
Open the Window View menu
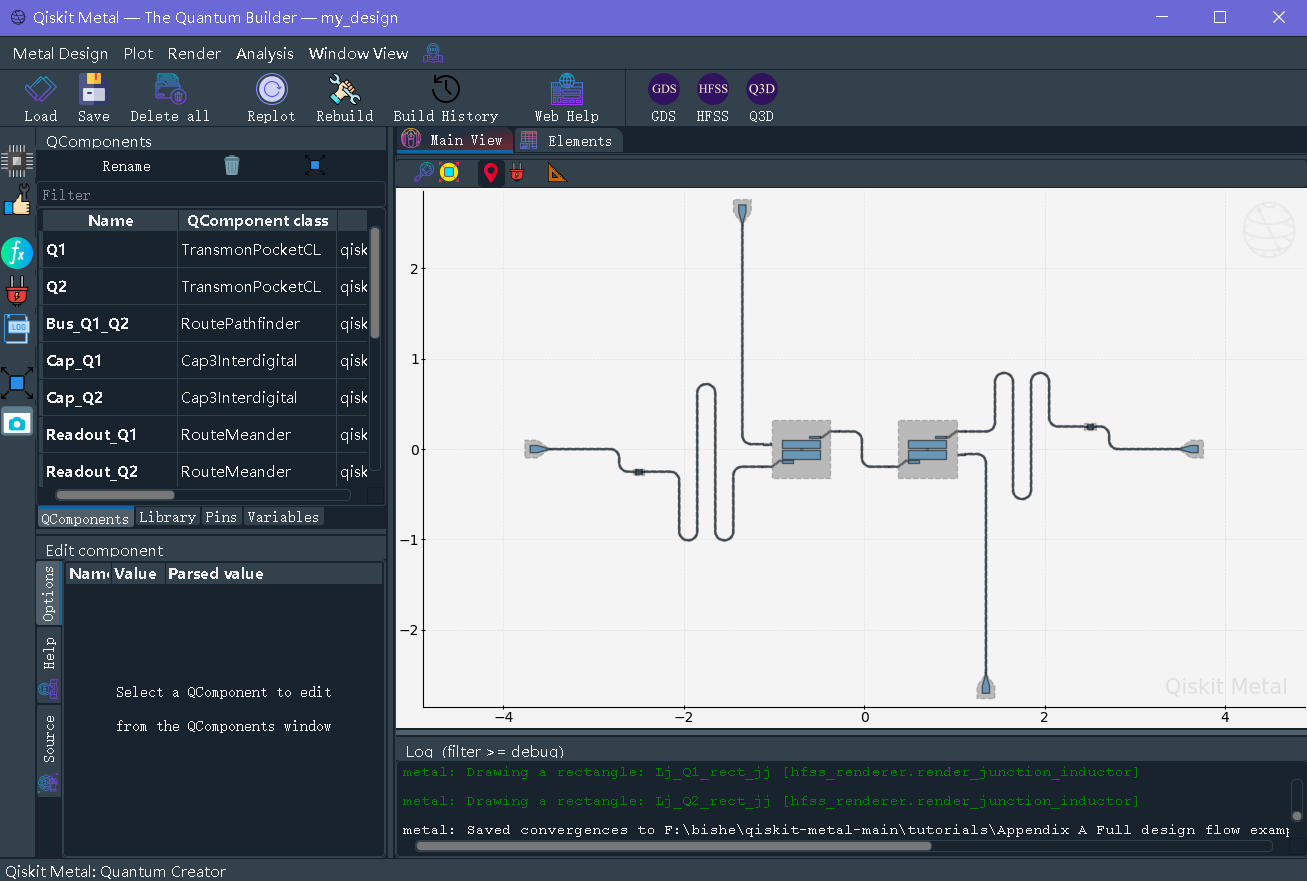[358, 54]
